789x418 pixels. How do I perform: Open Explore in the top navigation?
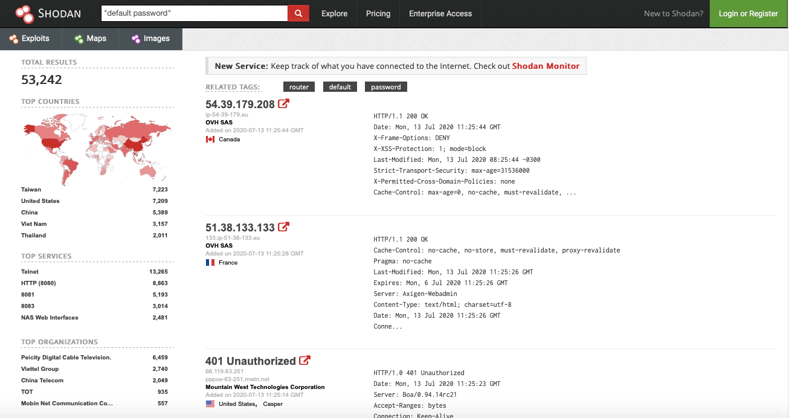click(335, 14)
